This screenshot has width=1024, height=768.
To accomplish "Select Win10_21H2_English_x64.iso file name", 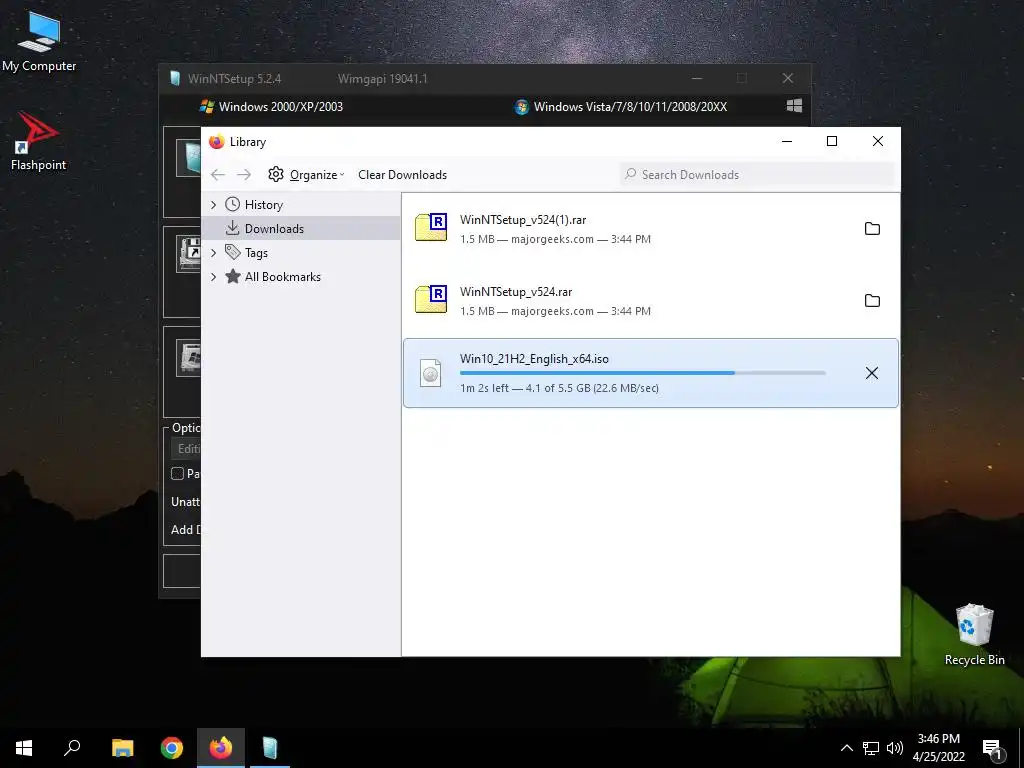I will coord(534,359).
